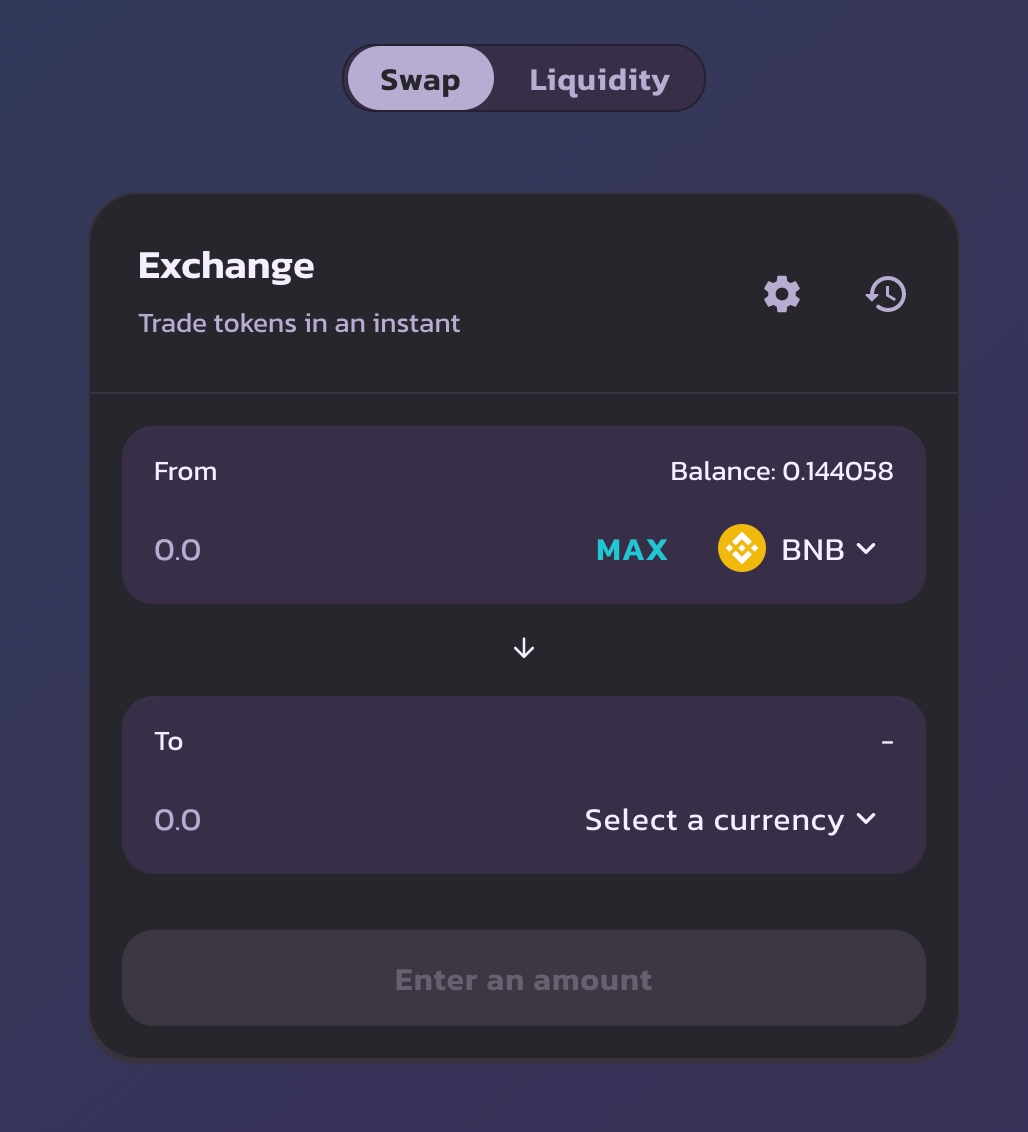Click the Balance: 0.144058 text
Screen dimensions: 1028x1132
tap(782, 471)
